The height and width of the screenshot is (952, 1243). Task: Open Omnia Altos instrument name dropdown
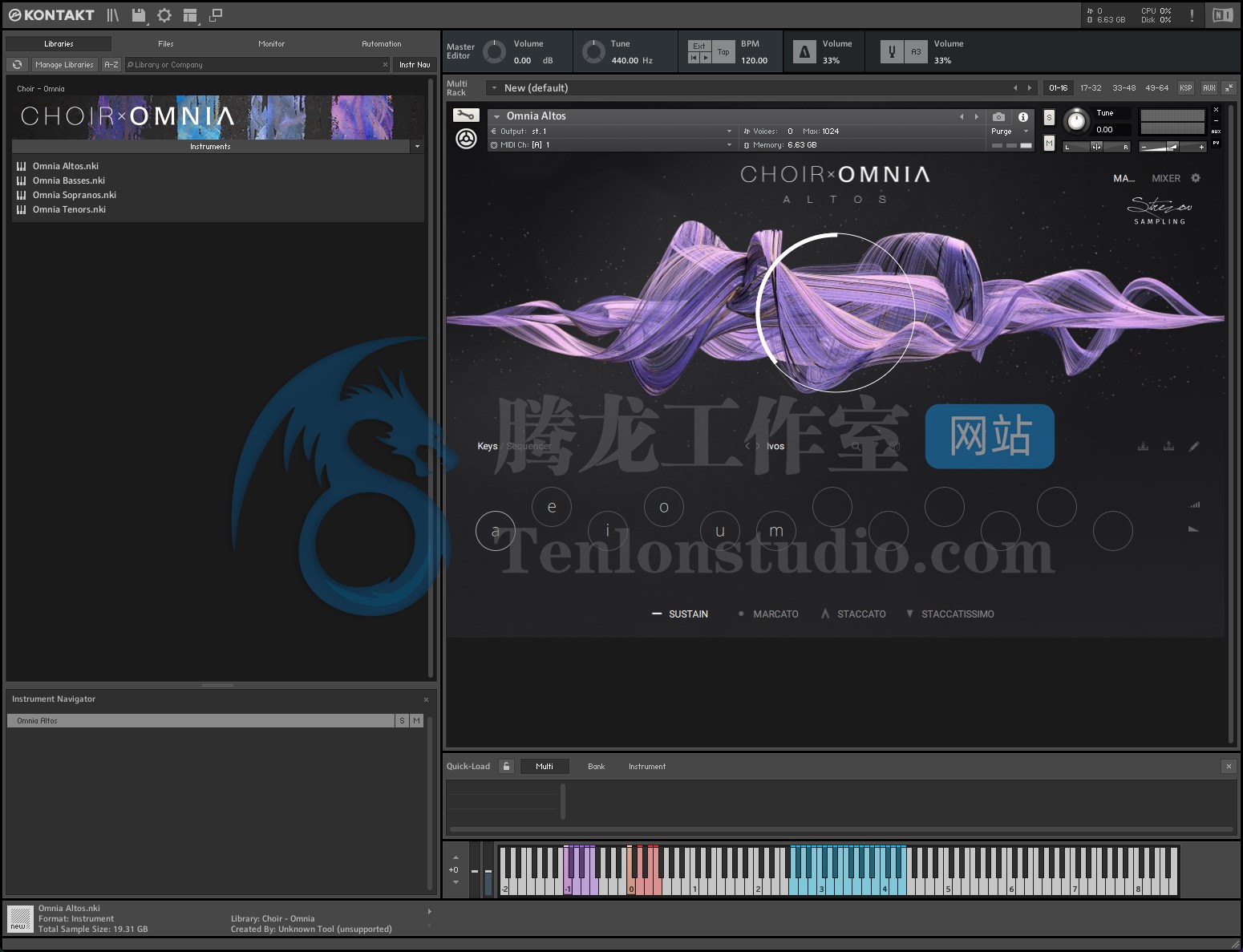[x=497, y=116]
